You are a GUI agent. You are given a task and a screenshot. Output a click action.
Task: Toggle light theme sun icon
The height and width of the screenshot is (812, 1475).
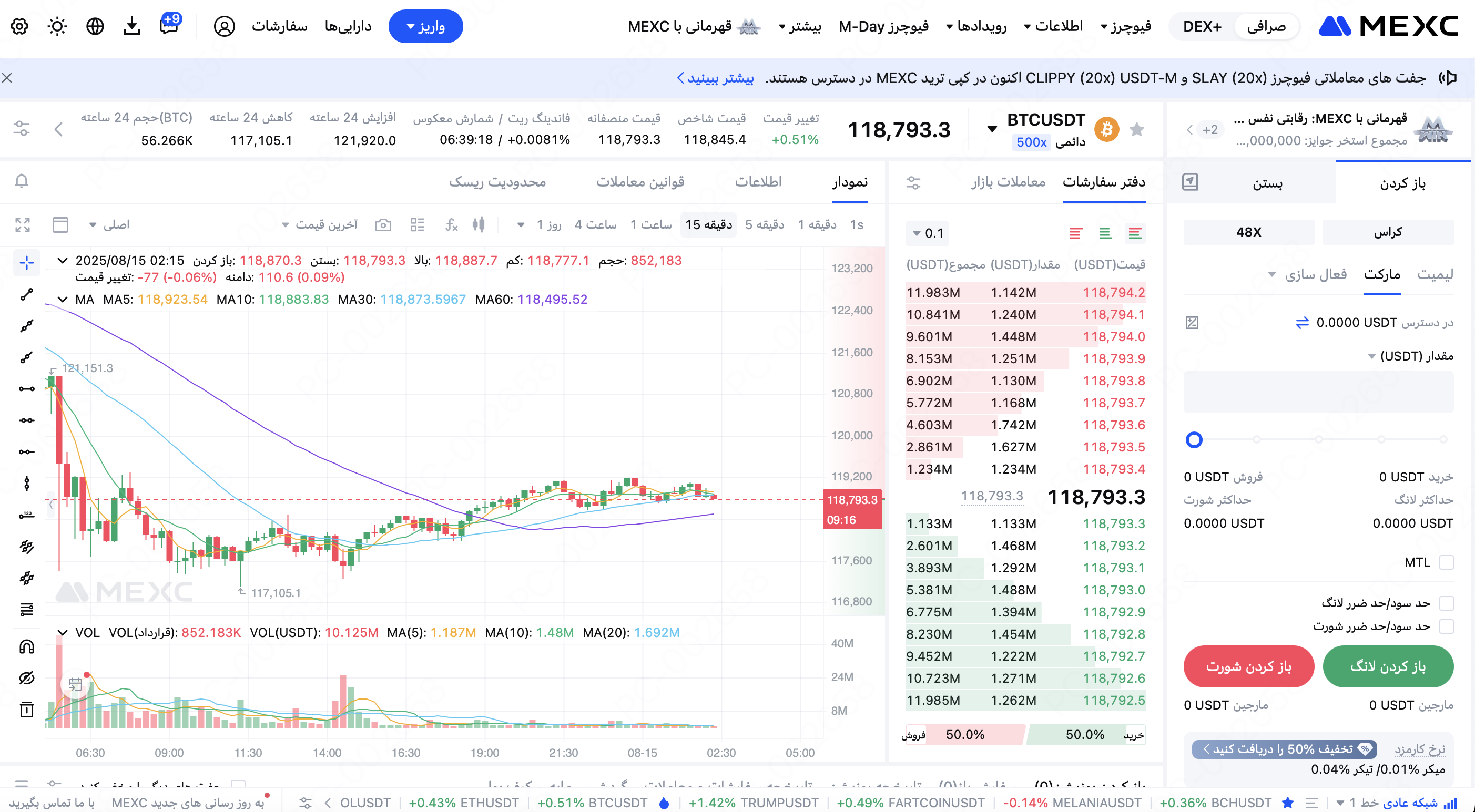(57, 26)
